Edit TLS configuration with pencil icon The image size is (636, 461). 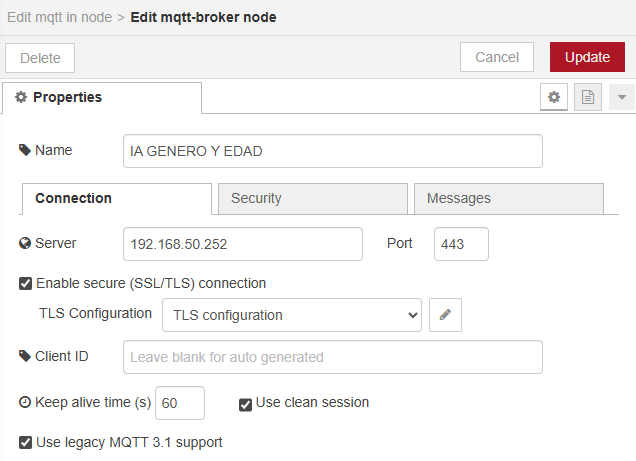(x=445, y=315)
